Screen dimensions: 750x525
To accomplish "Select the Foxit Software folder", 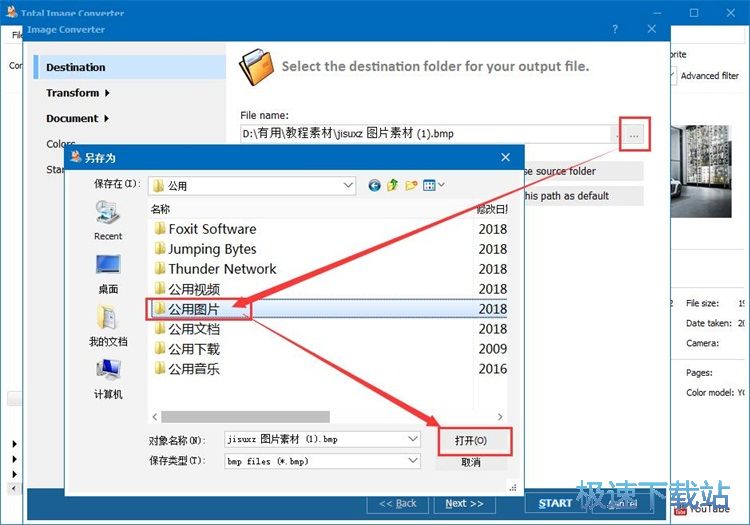I will 212,229.
